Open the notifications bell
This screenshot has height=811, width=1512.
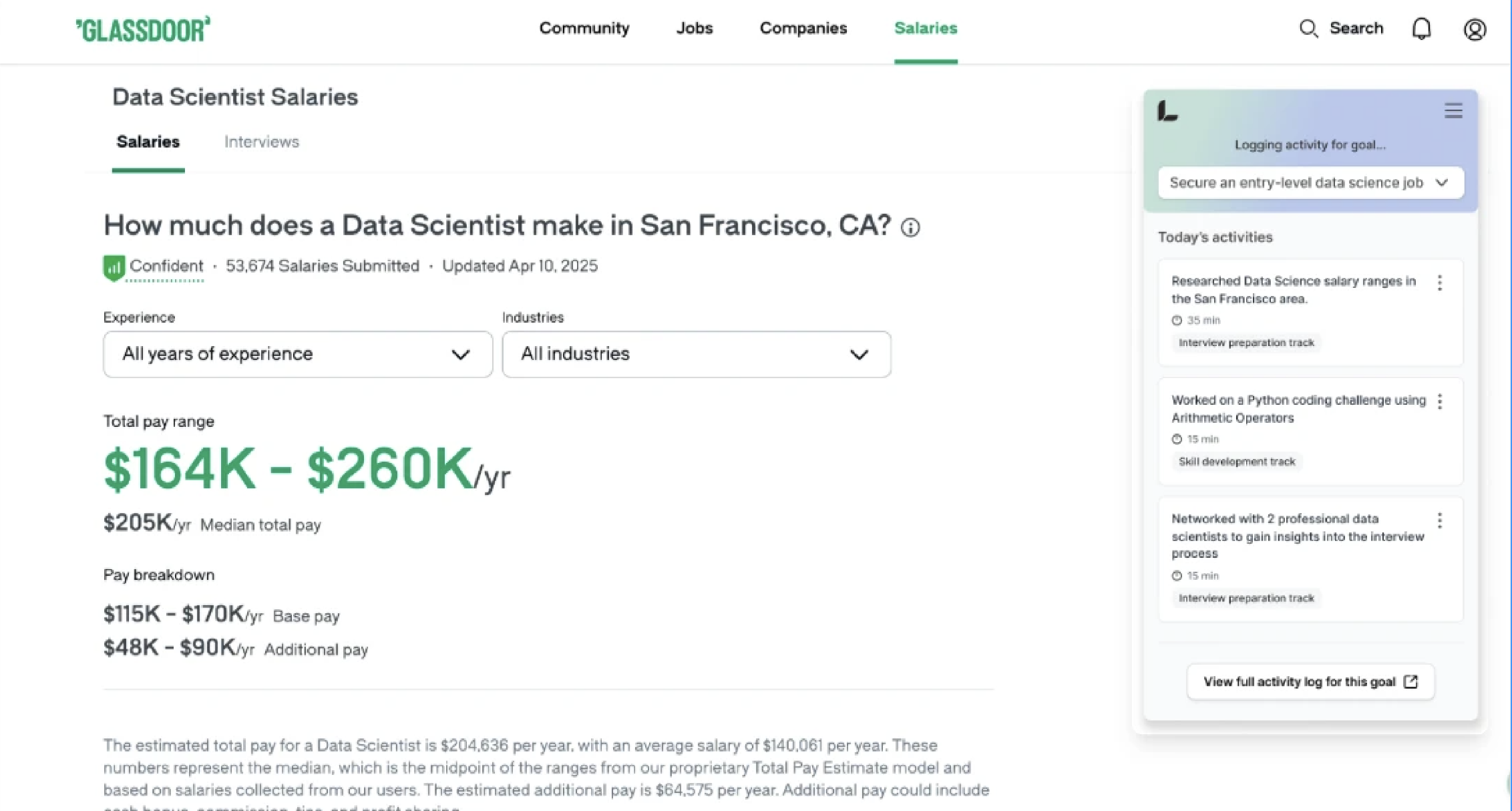pyautogui.click(x=1421, y=29)
